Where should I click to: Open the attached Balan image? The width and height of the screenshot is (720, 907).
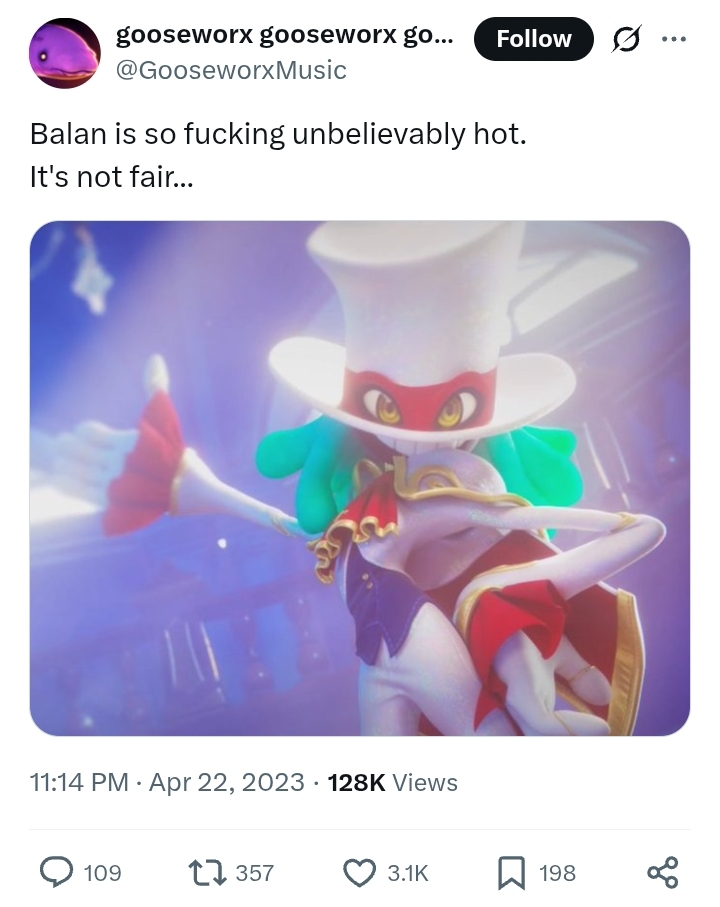click(360, 478)
